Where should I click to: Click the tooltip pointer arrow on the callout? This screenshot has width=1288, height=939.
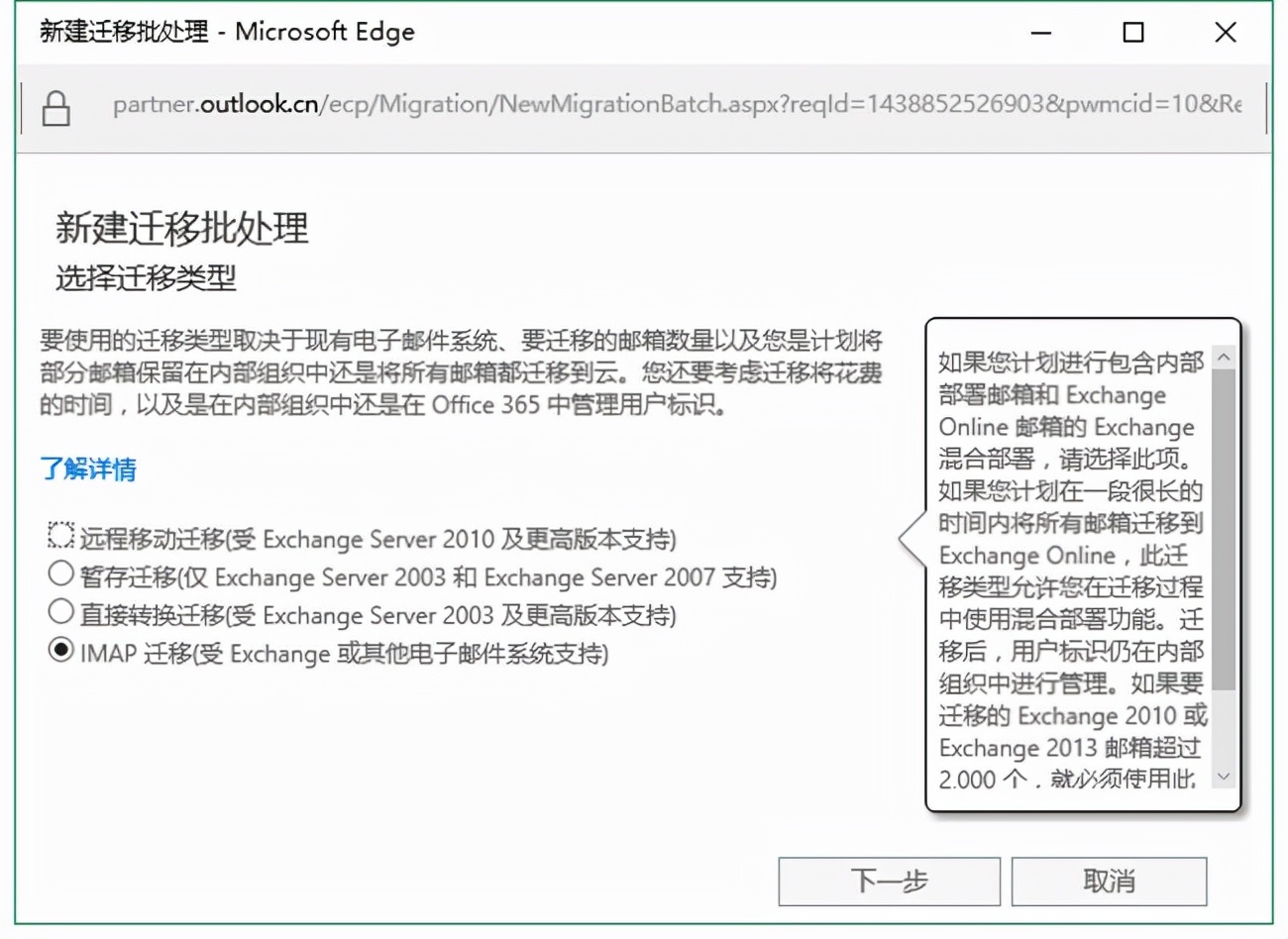(x=916, y=540)
